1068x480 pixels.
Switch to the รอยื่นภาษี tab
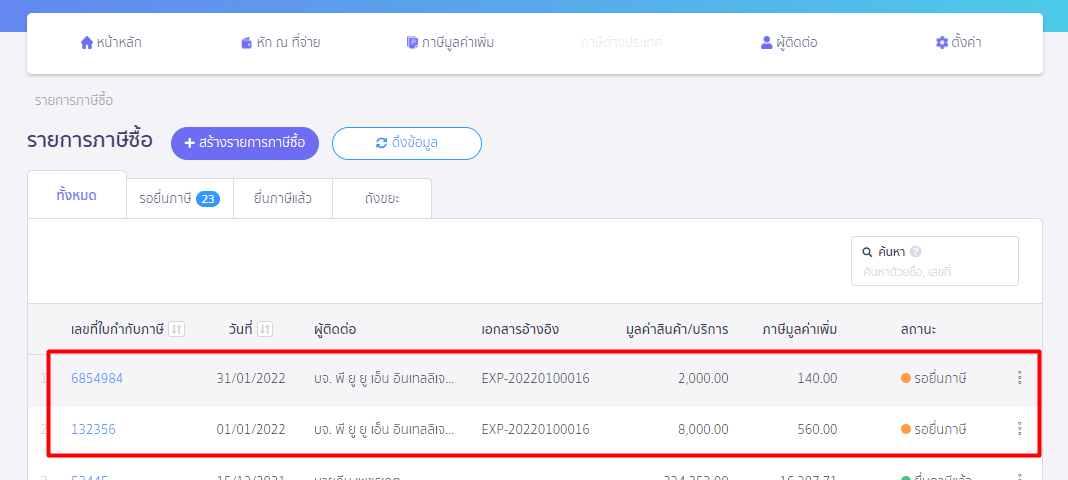tap(180, 199)
